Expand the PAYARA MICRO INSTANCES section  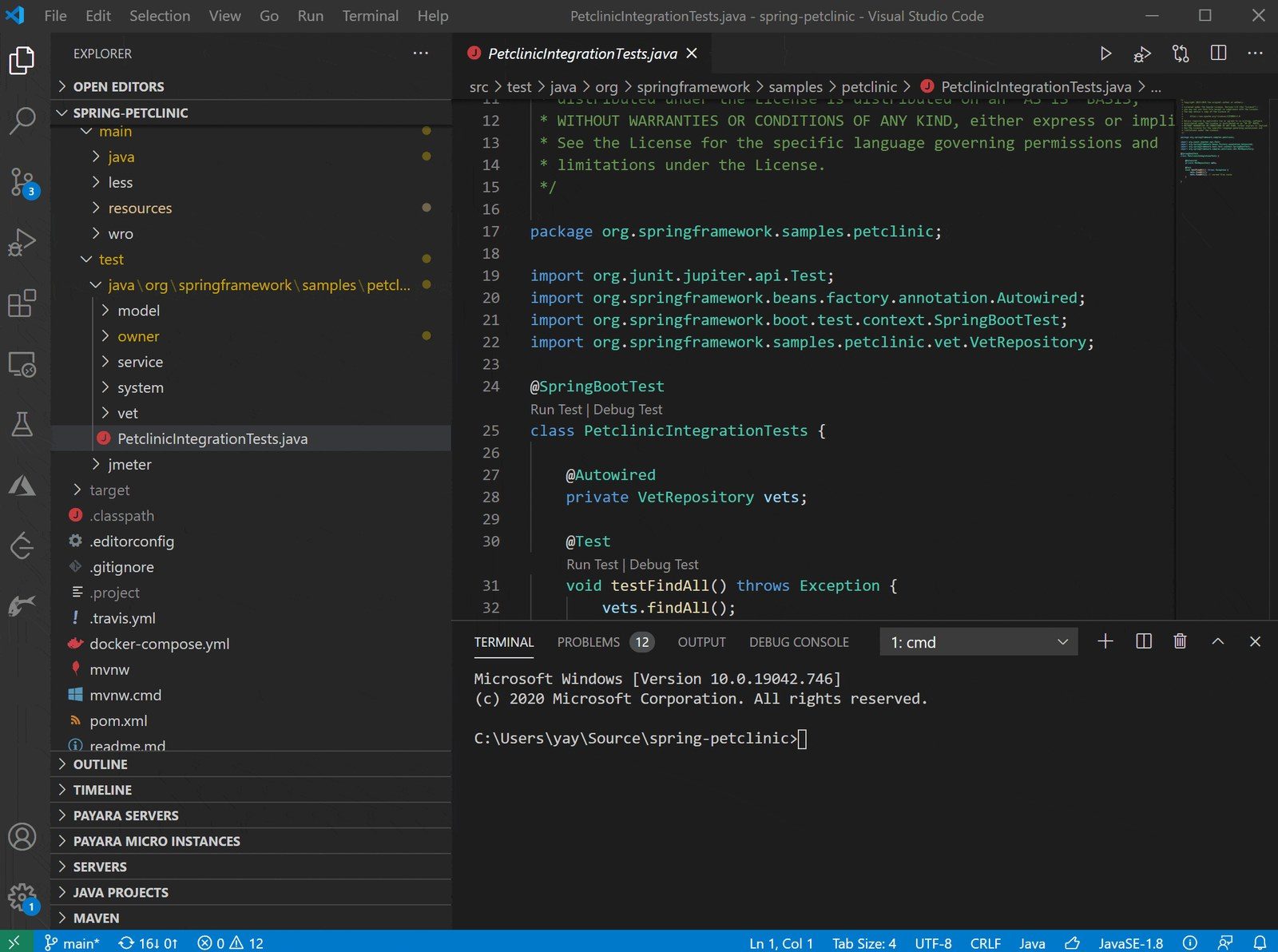(251, 841)
